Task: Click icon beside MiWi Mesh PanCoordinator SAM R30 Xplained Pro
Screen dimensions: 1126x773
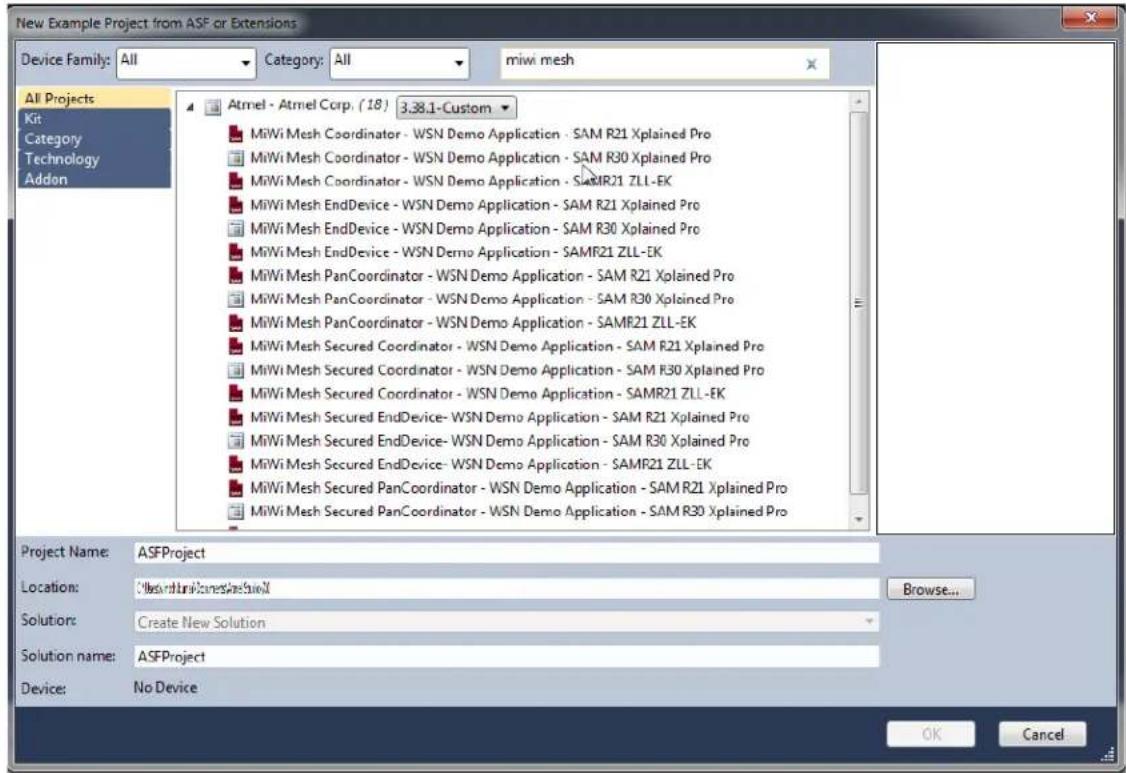Action: tap(236, 299)
